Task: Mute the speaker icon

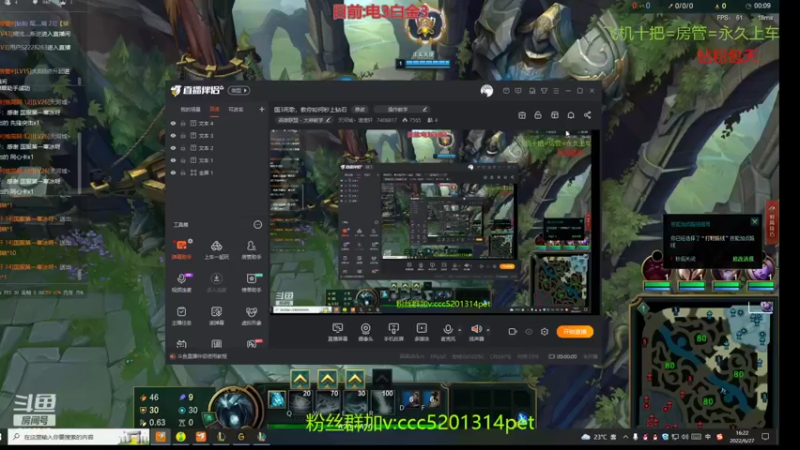Action: [x=476, y=329]
